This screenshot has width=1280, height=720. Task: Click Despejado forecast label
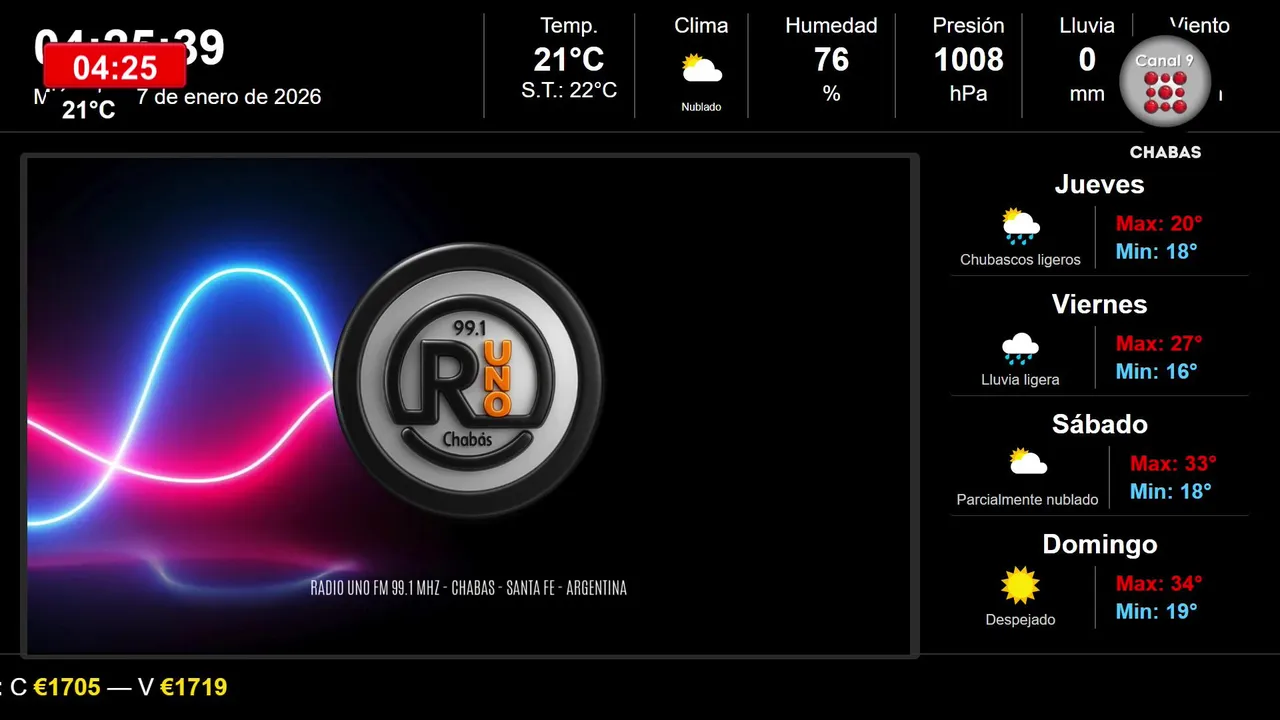click(1020, 620)
